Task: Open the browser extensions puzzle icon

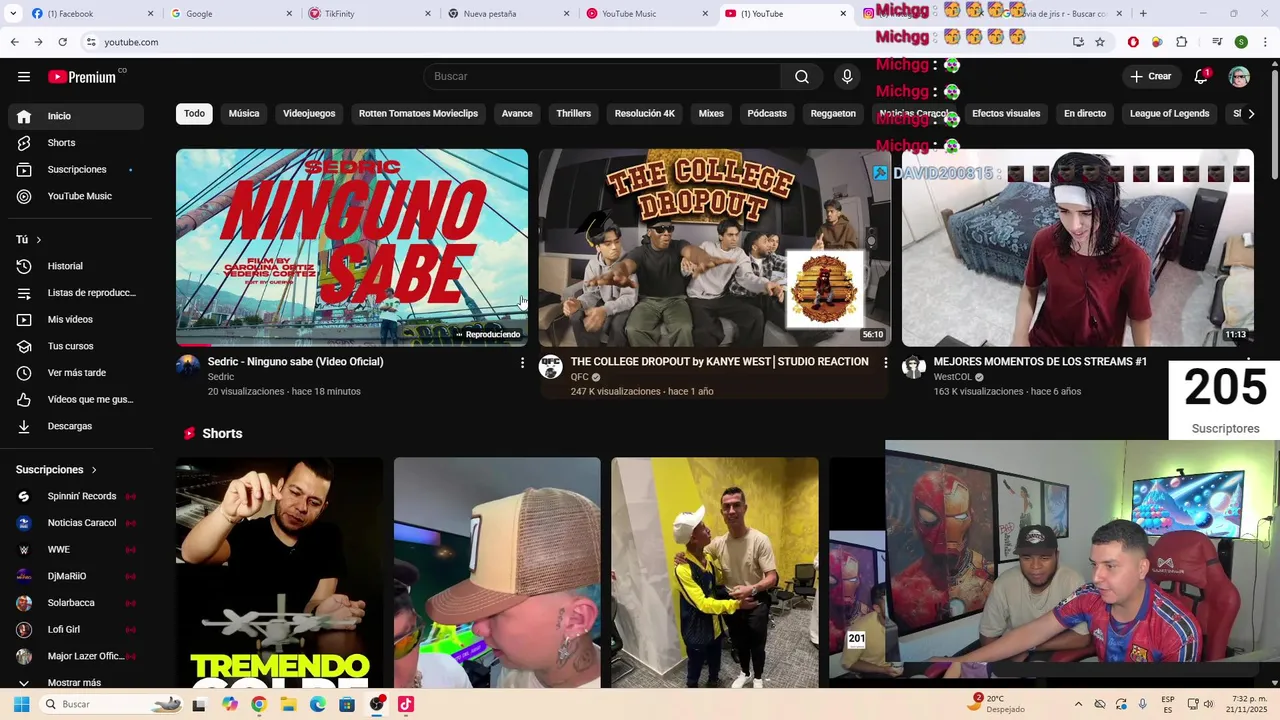Action: (1182, 42)
